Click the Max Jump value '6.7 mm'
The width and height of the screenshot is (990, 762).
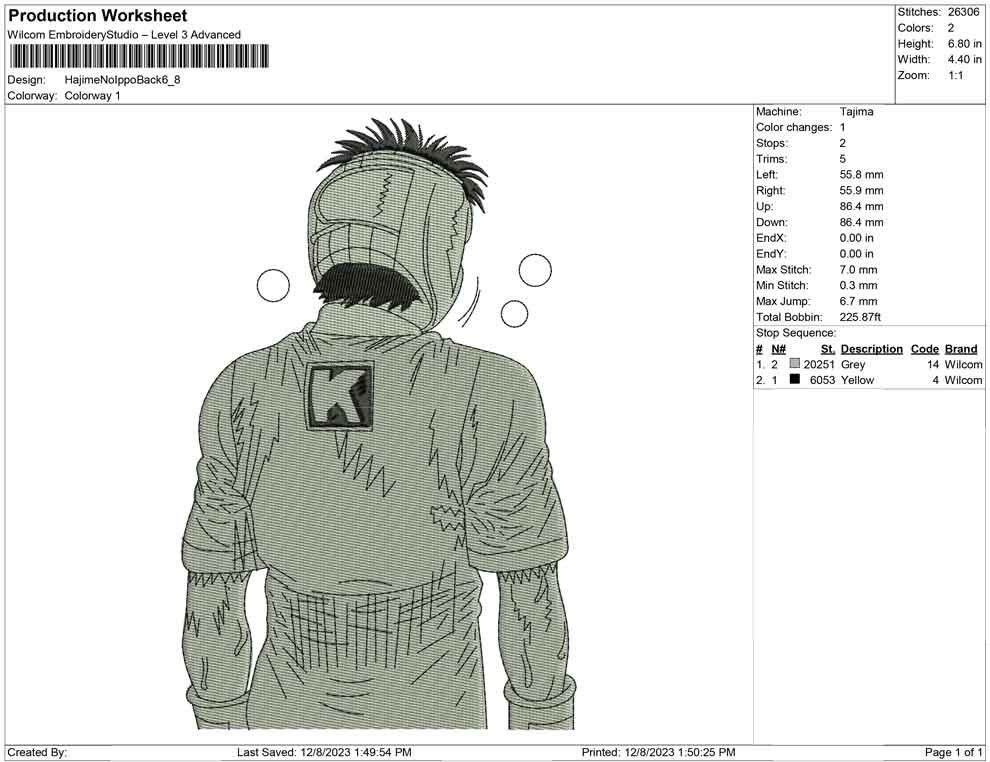click(858, 301)
